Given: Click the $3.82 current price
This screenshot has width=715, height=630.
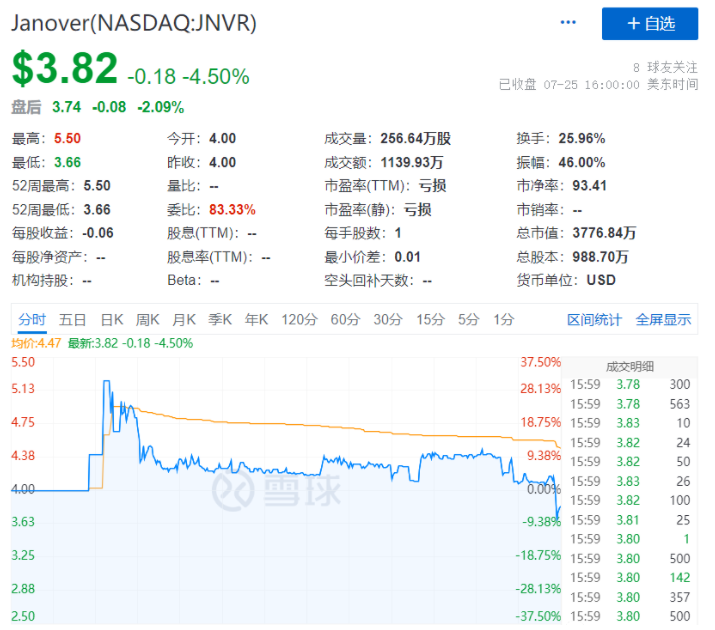Looking at the screenshot, I should coord(65,68).
